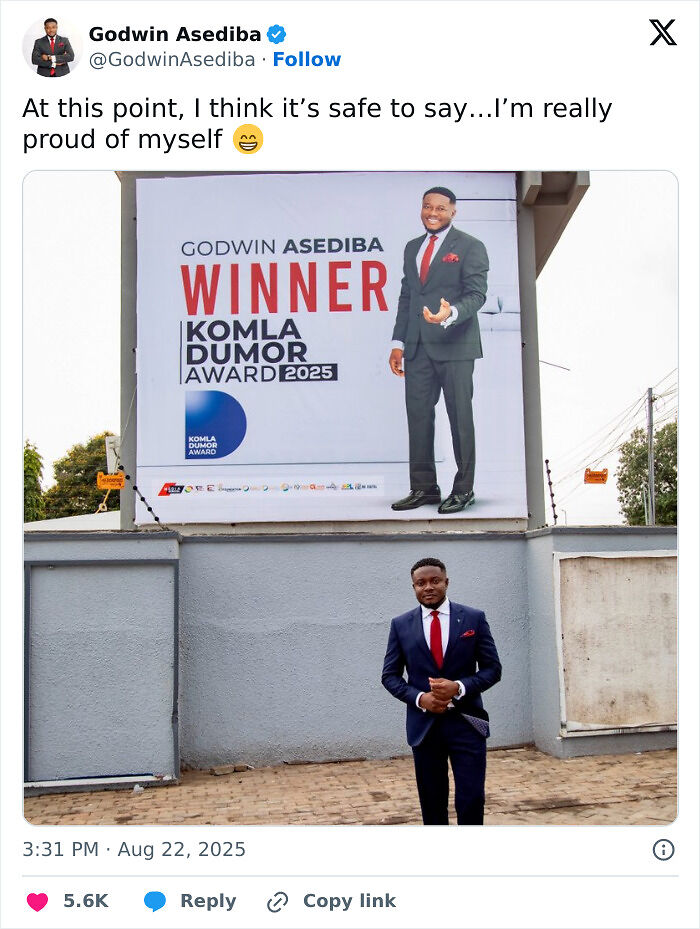Screen dimensions: 700x929
Task: Like the tweet with the heart icon
Action: click(37, 901)
